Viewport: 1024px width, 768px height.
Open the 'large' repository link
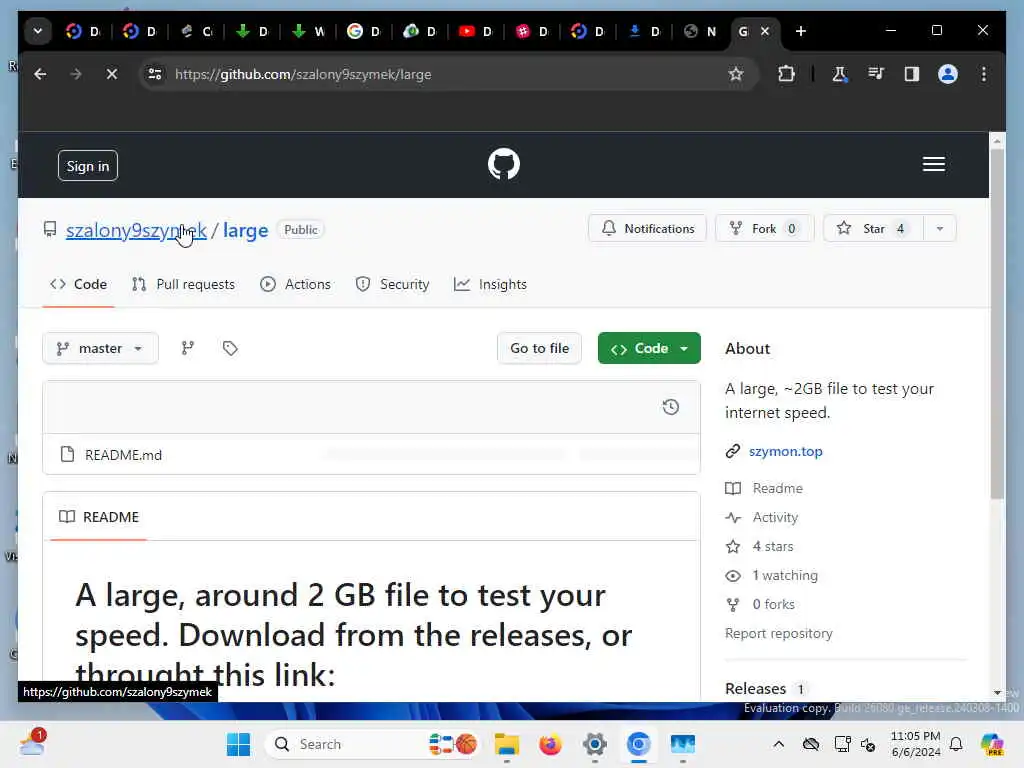(x=246, y=230)
